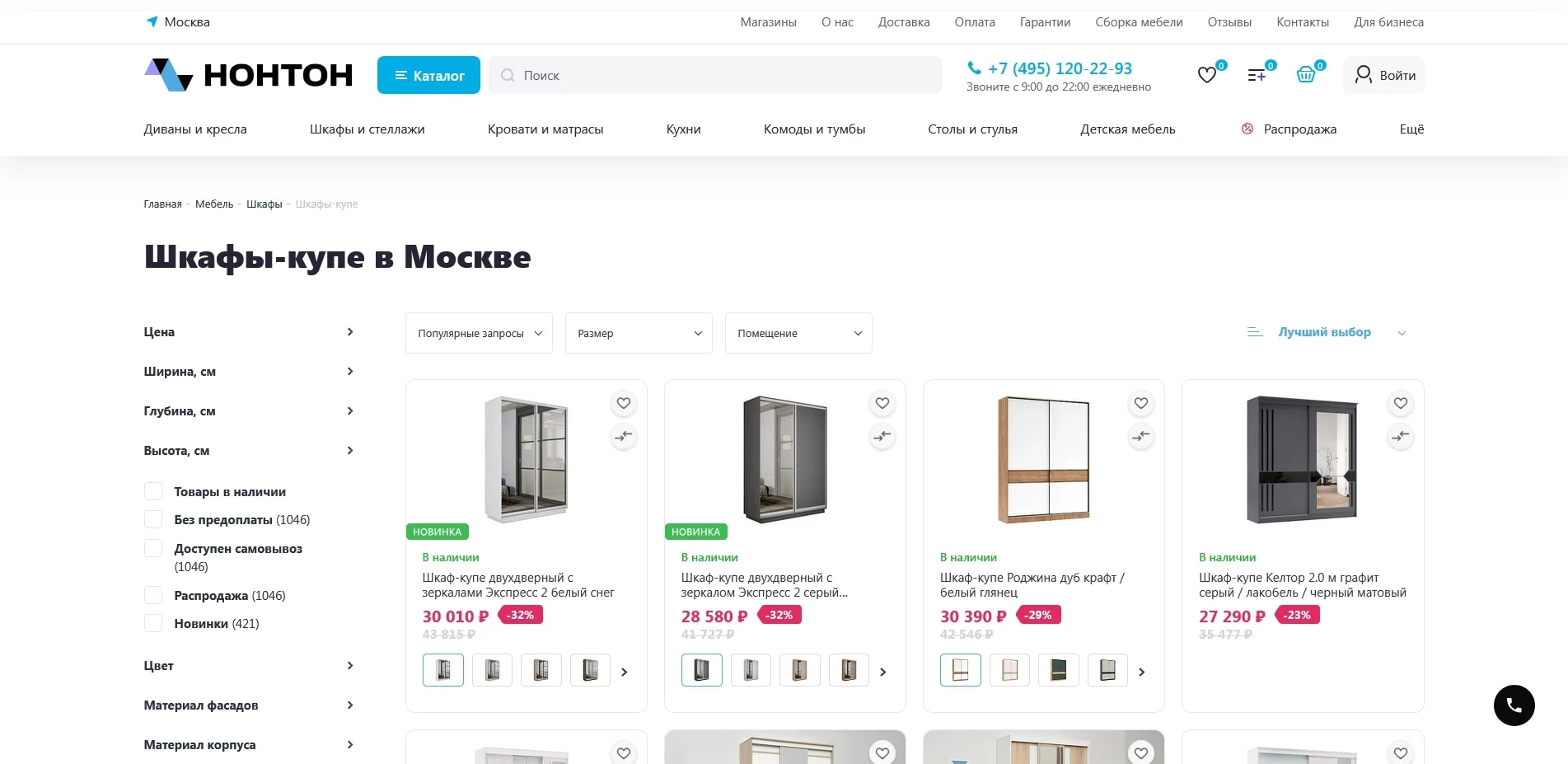The height and width of the screenshot is (764, 1568).
Task: Click the black floating phone call button
Action: click(1514, 705)
